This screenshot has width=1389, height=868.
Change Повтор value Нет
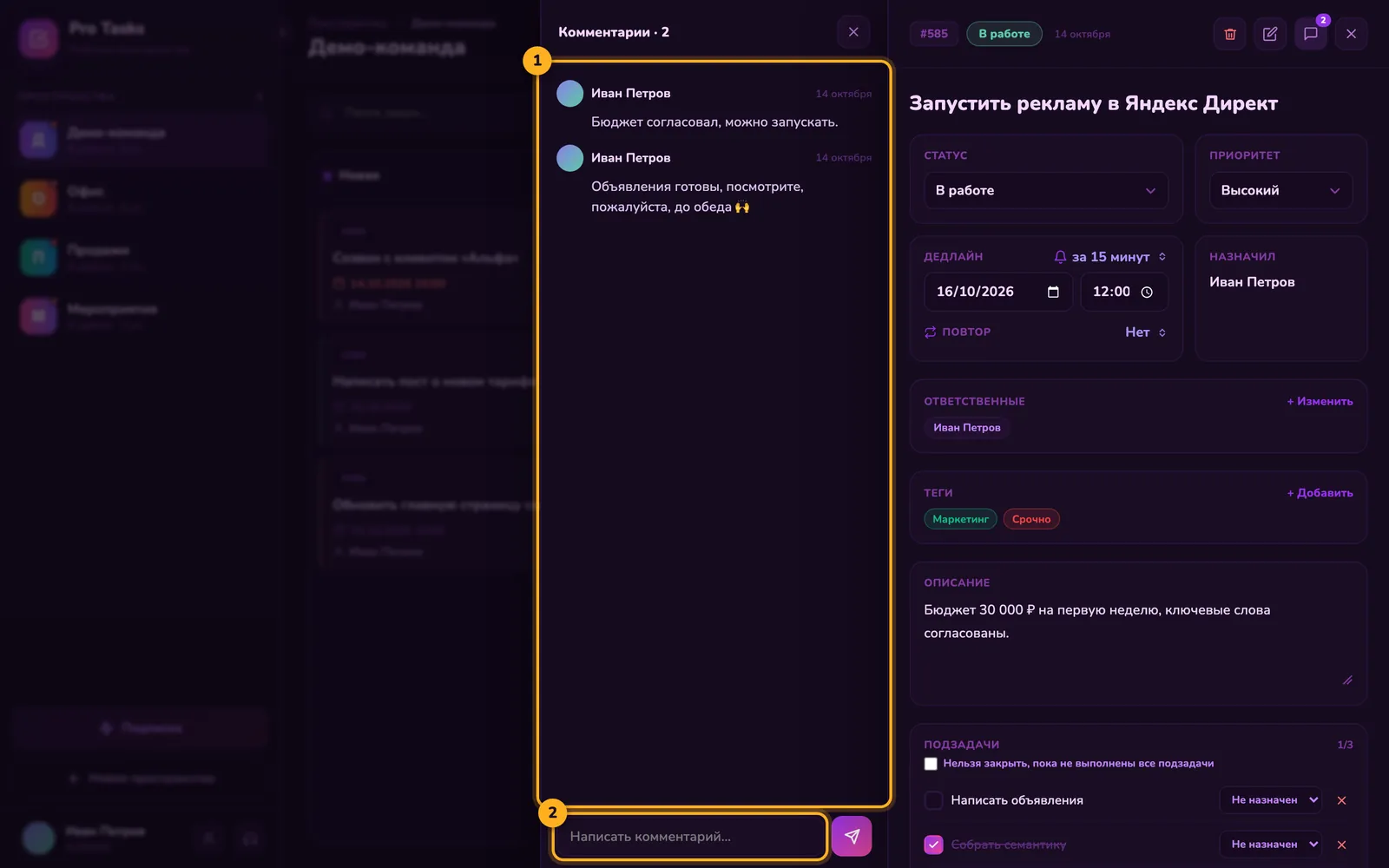click(1146, 332)
